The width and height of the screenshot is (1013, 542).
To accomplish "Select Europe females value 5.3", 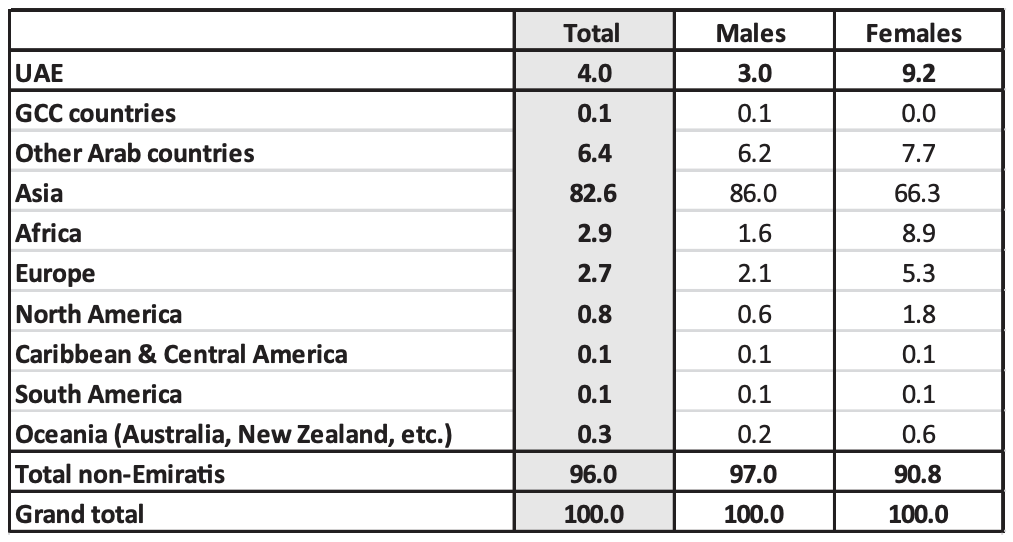I will (x=918, y=273).
